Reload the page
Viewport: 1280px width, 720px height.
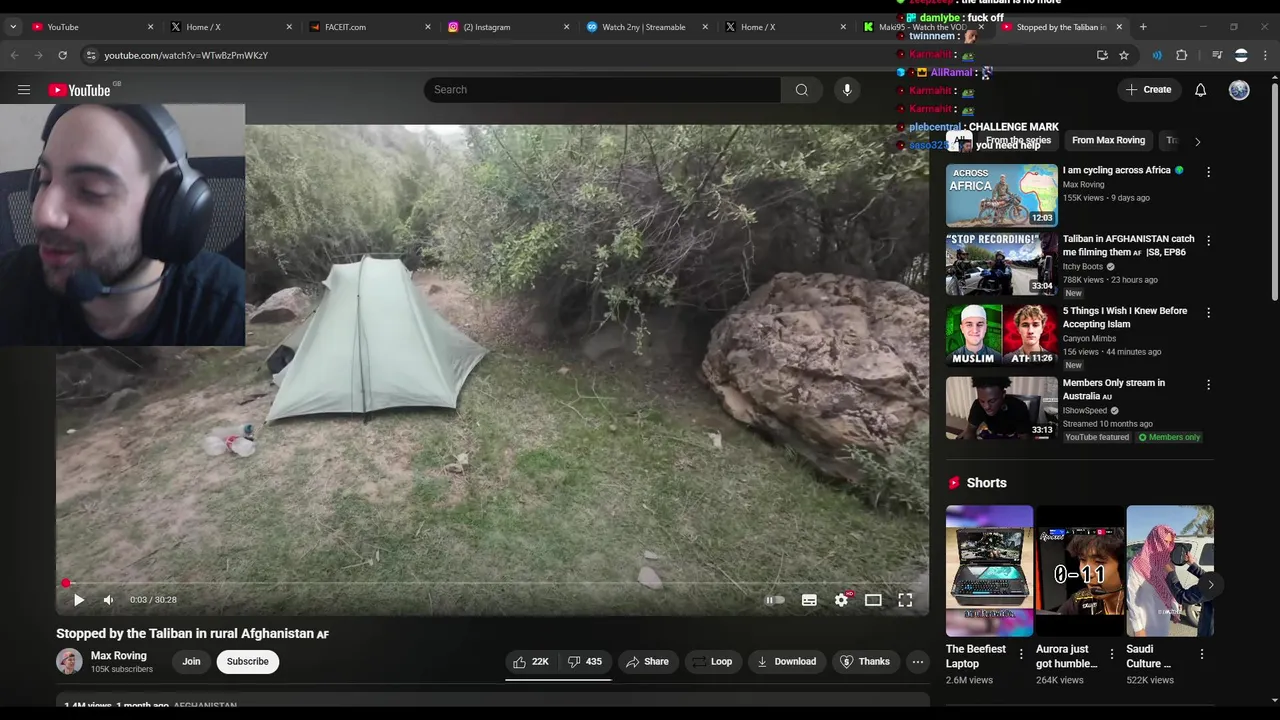coord(62,56)
